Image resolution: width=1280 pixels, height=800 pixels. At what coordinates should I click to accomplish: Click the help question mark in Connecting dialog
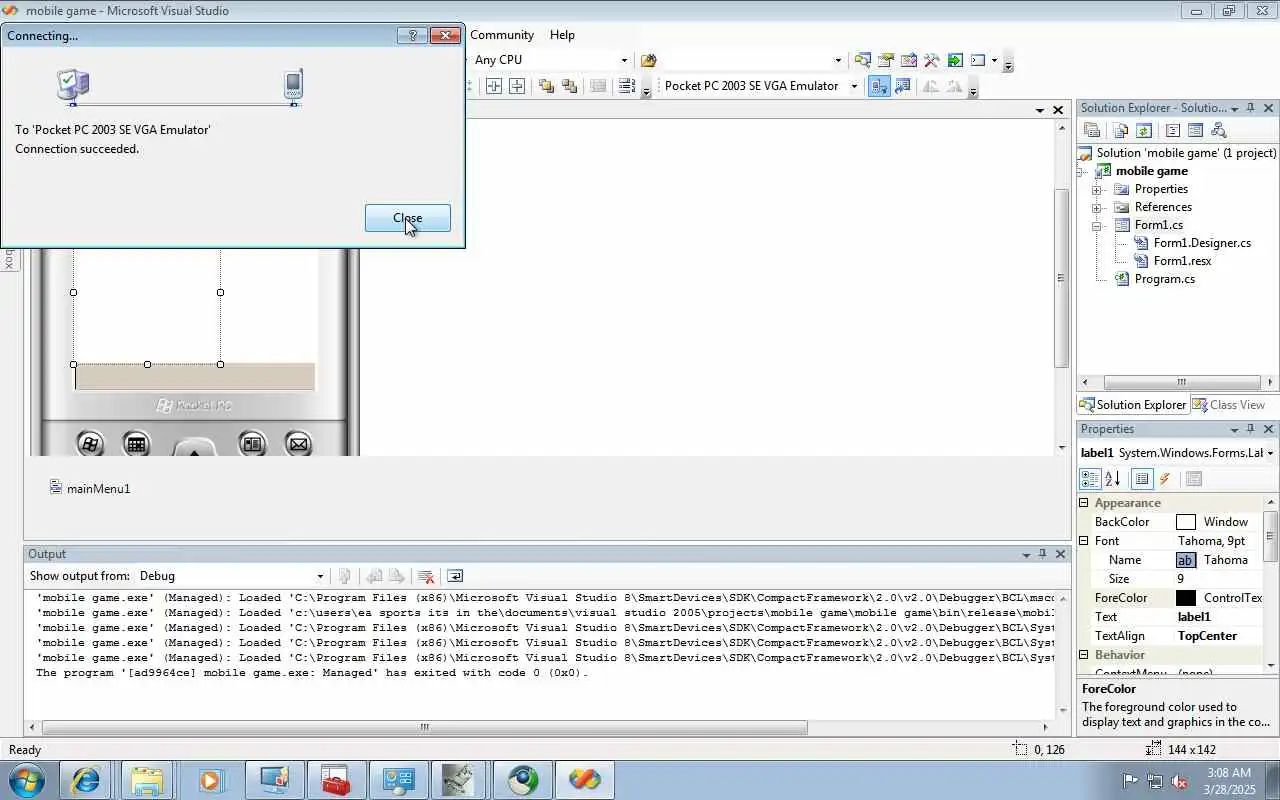click(412, 35)
